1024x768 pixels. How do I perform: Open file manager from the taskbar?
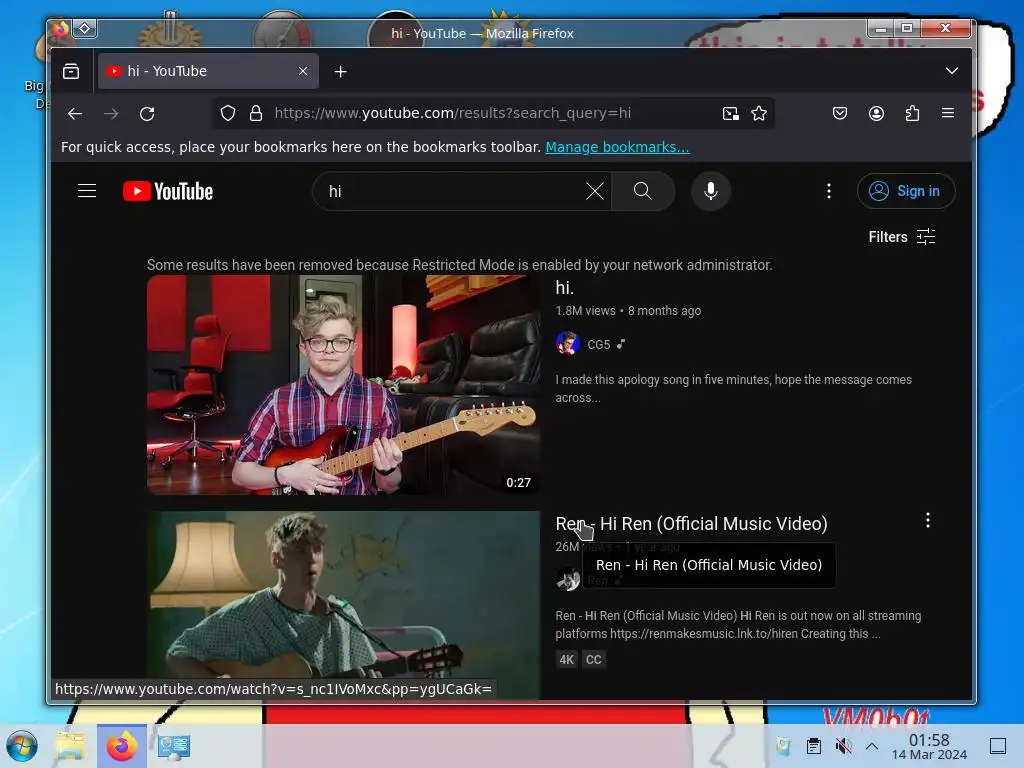click(x=71, y=746)
